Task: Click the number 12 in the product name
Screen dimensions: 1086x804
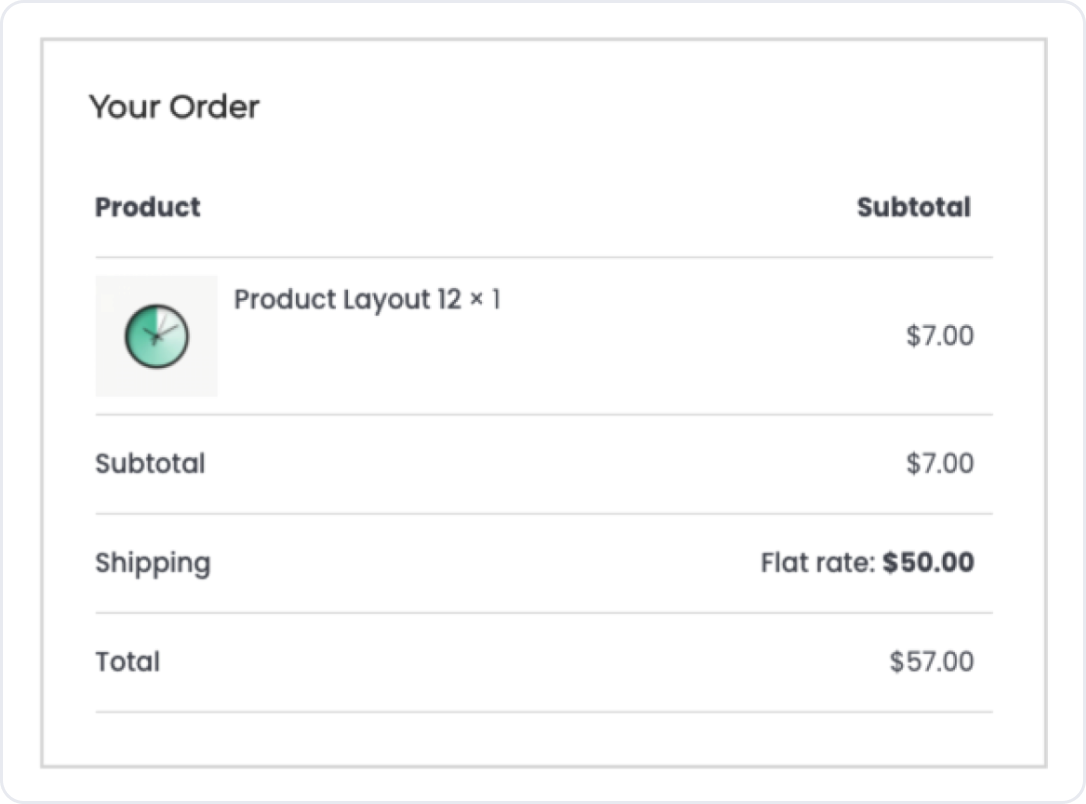Action: (x=449, y=299)
